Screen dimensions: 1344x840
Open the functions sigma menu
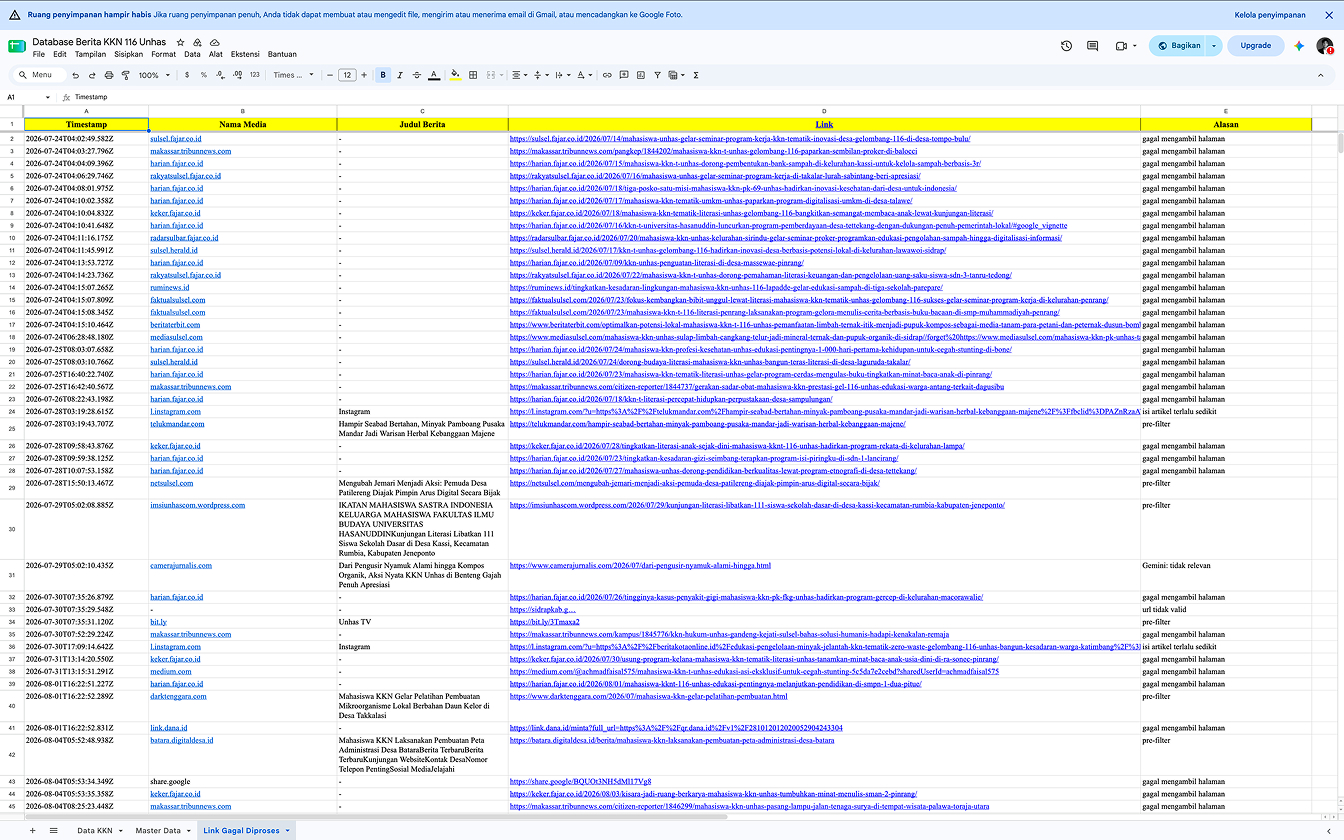point(695,75)
